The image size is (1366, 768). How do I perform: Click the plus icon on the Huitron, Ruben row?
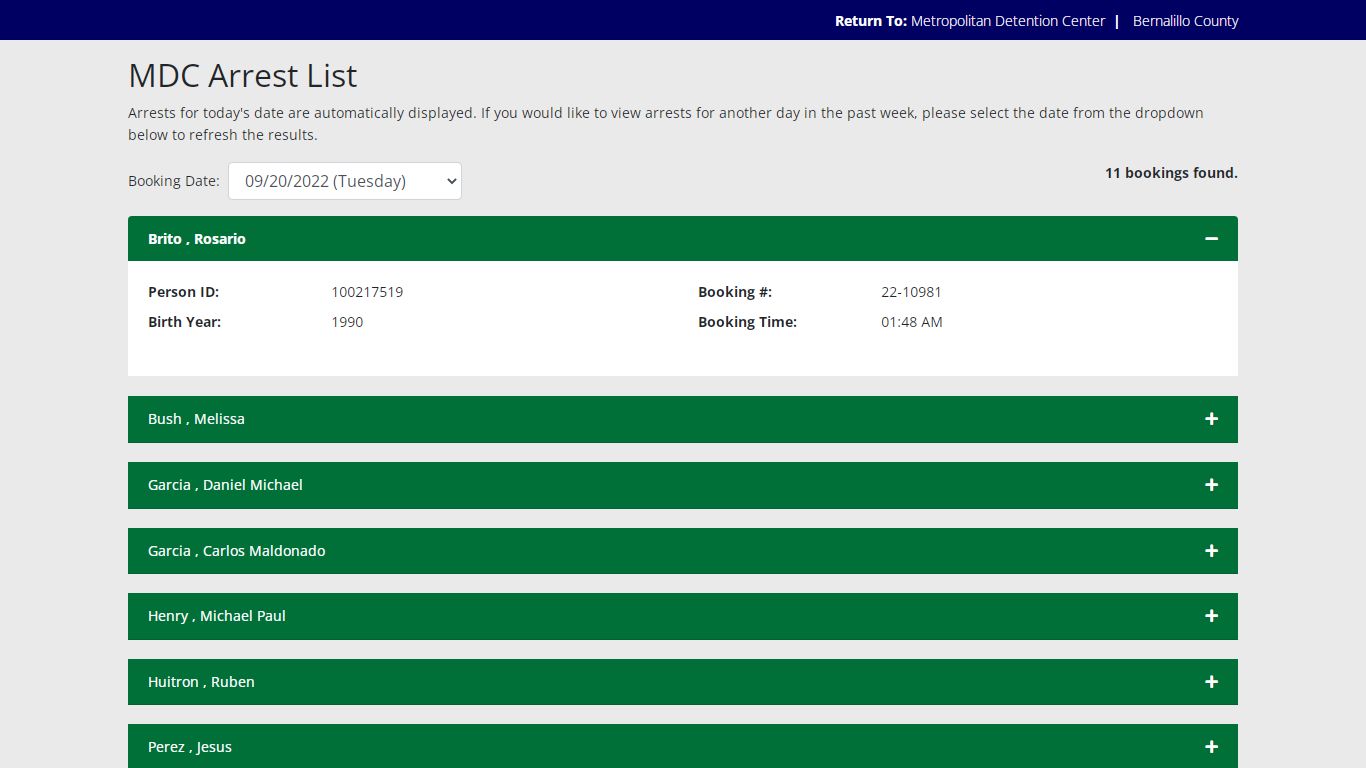pos(1211,682)
